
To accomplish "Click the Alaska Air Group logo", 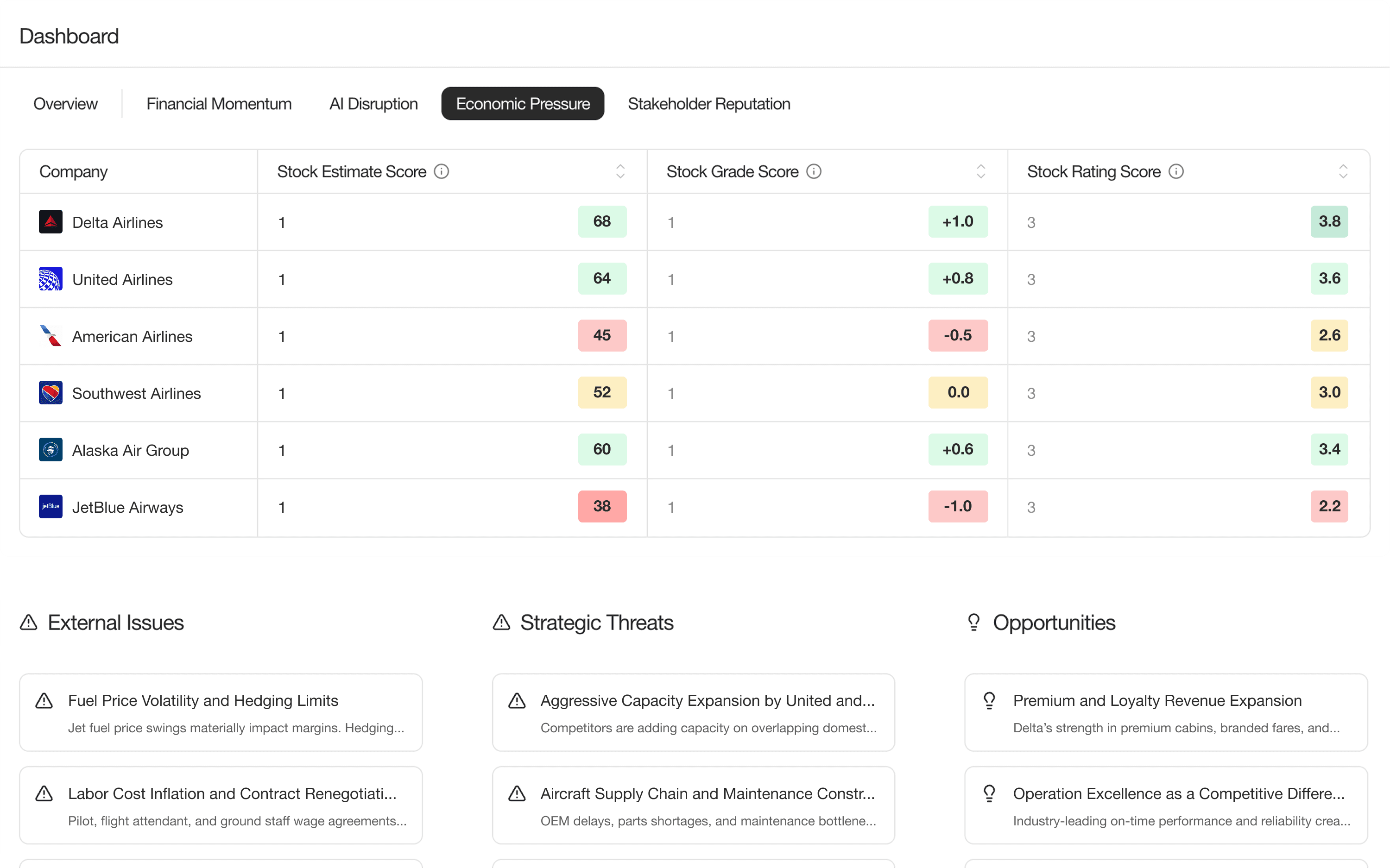I will [x=51, y=449].
